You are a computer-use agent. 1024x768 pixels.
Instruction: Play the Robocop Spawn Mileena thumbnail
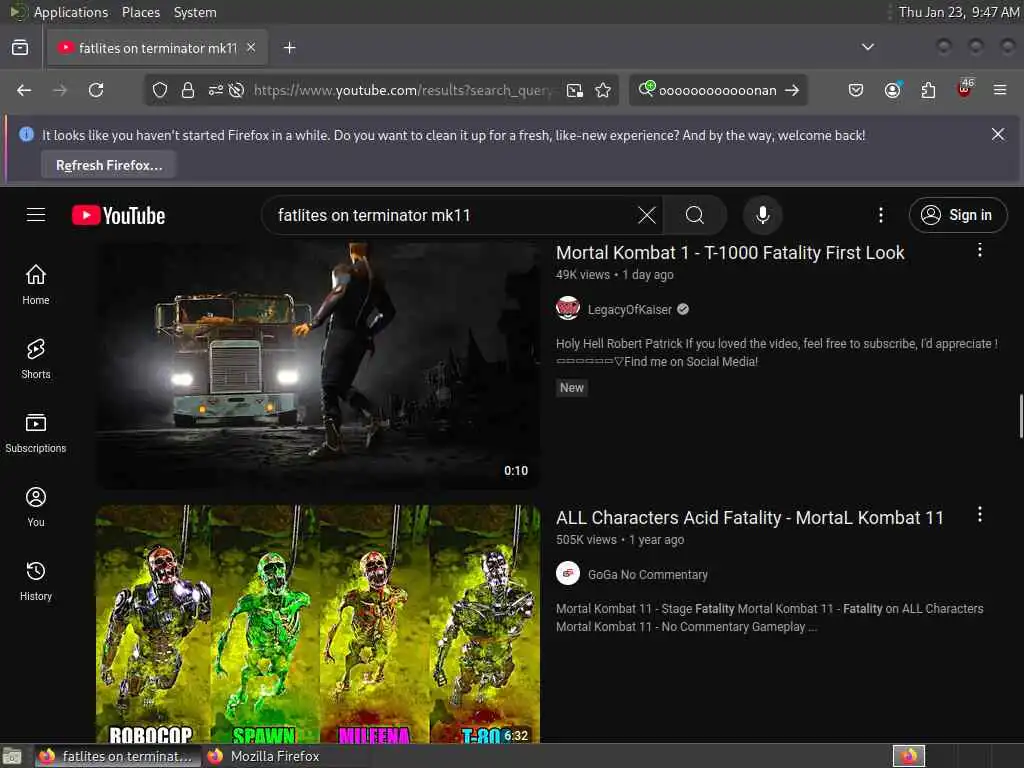coord(318,624)
